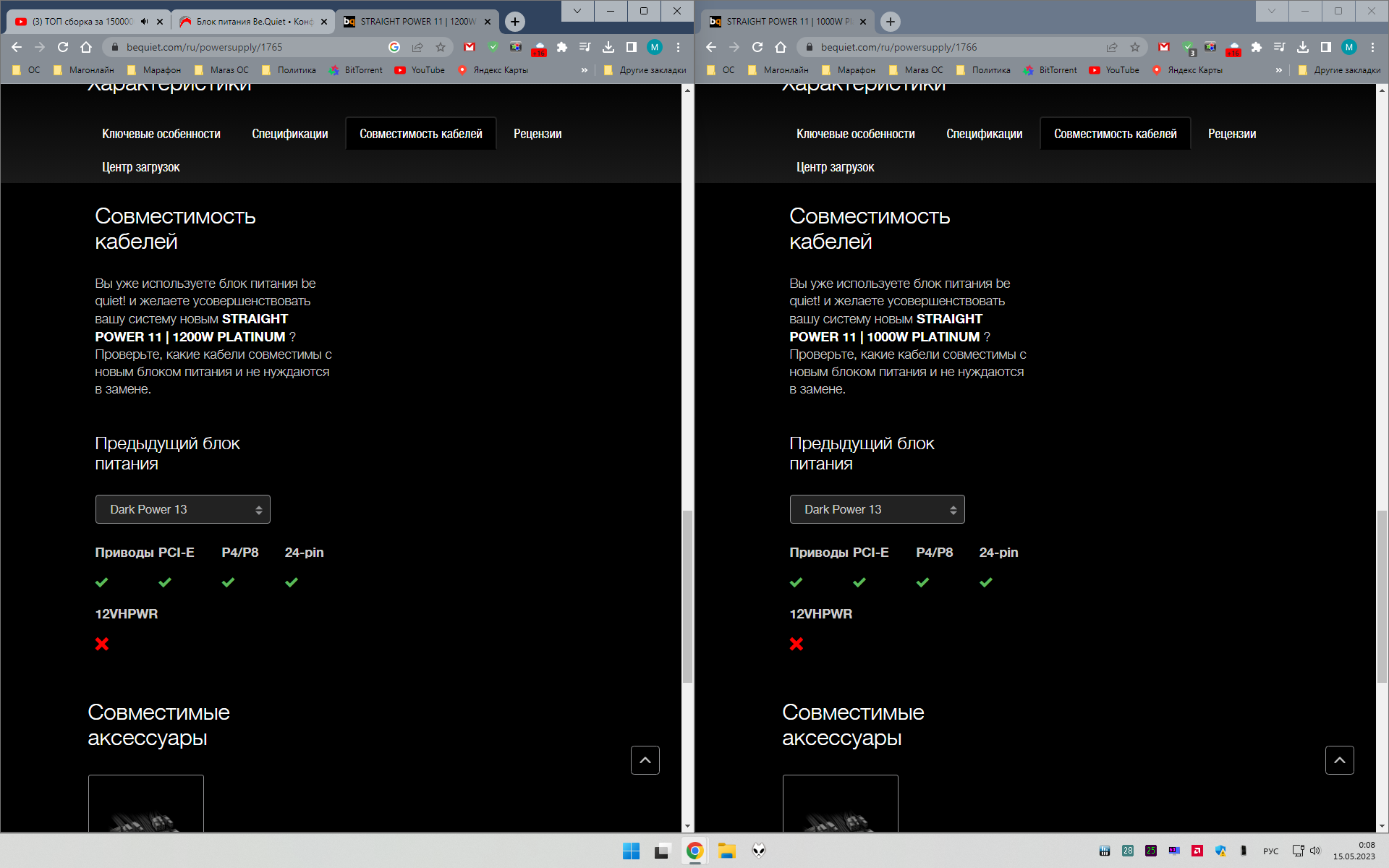The image size is (1389, 868).
Task: Expand hidden bookmarks chevron in left window
Action: tap(584, 70)
